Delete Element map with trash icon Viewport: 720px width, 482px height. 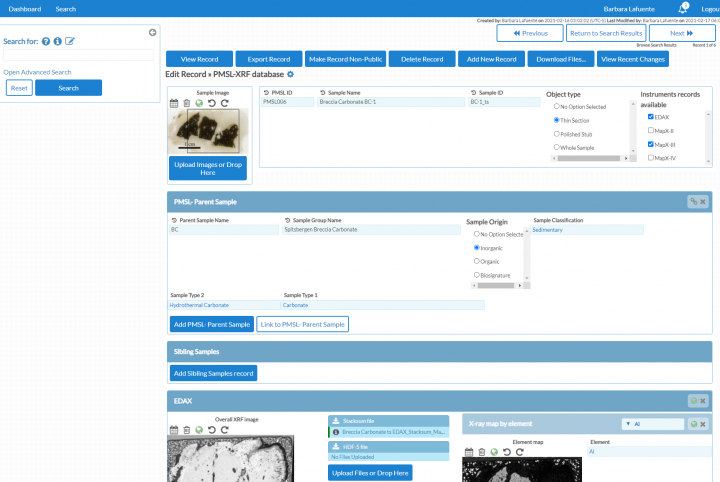[482, 452]
